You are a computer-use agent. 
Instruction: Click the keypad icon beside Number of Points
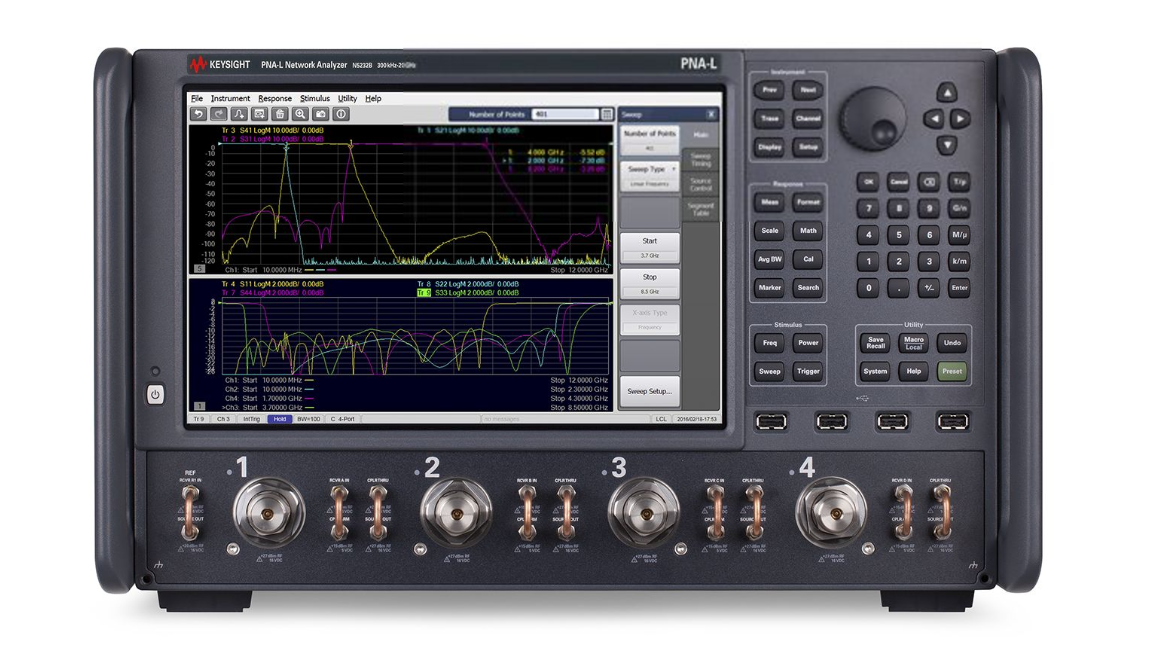click(606, 115)
